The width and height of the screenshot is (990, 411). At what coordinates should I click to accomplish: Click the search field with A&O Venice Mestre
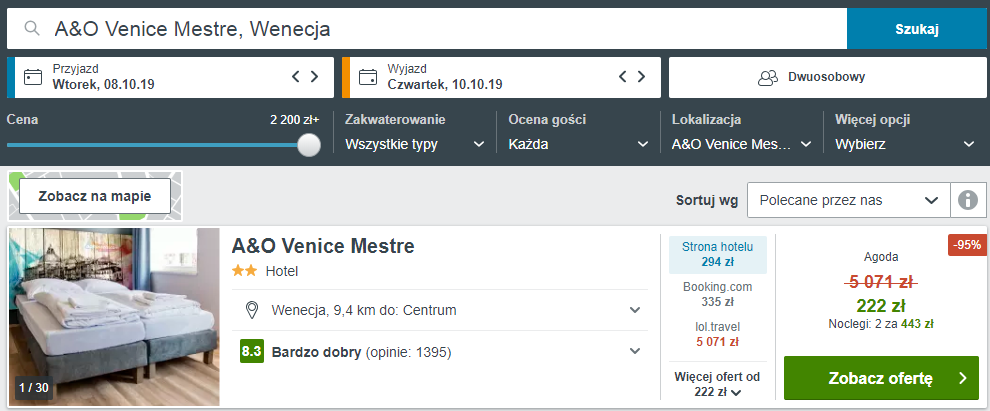(427, 28)
